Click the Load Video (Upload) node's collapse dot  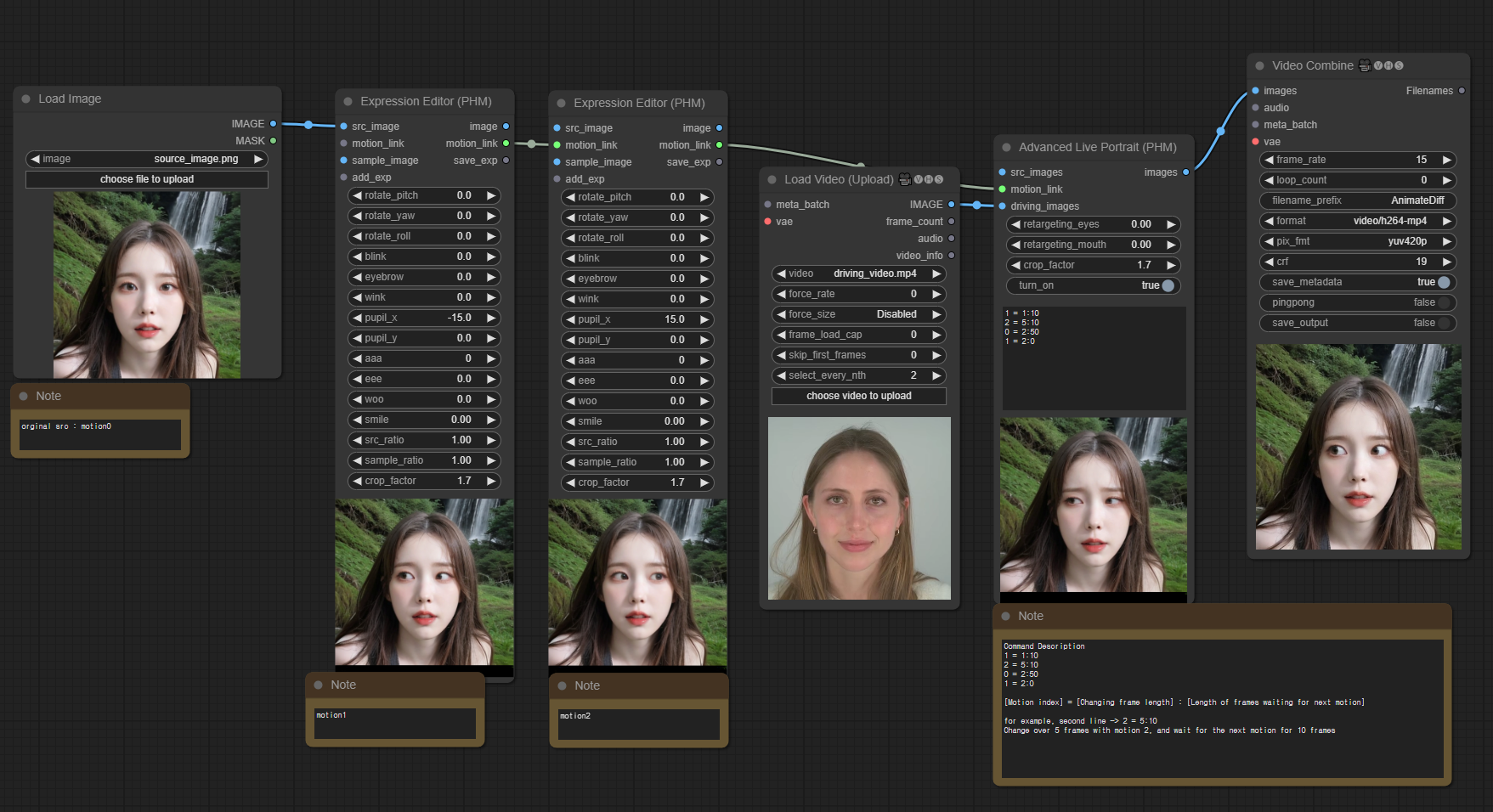pyautogui.click(x=772, y=180)
